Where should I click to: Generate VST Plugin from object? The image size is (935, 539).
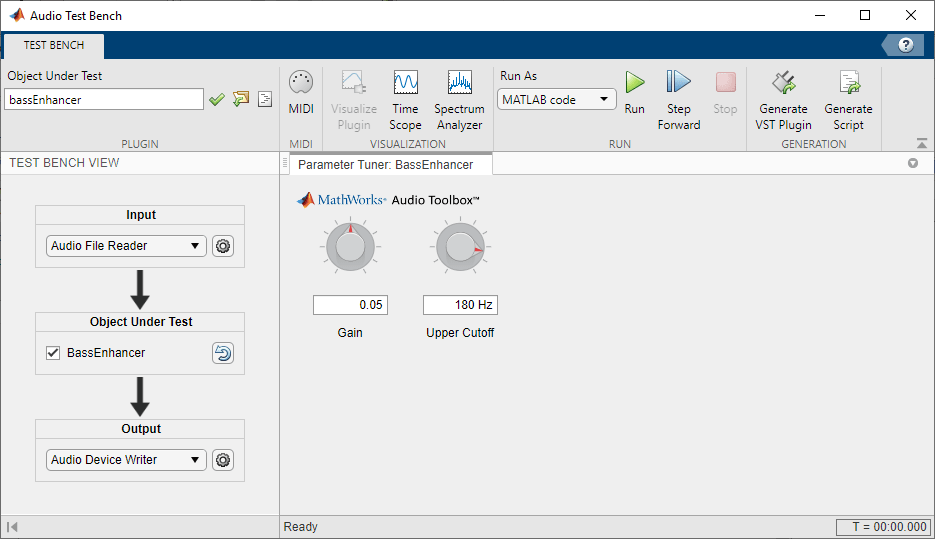coord(784,100)
